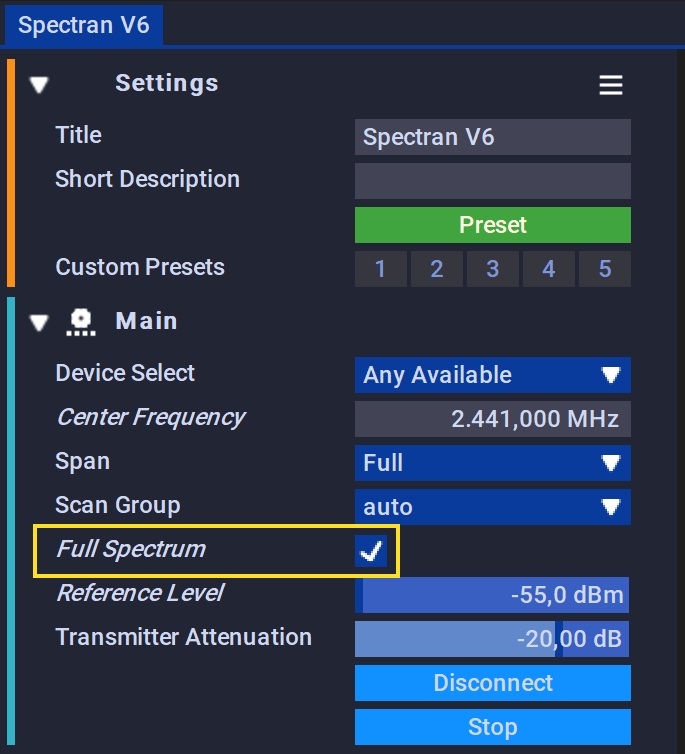Switch to the Spectran V6 tab
685x754 pixels.
(84, 25)
